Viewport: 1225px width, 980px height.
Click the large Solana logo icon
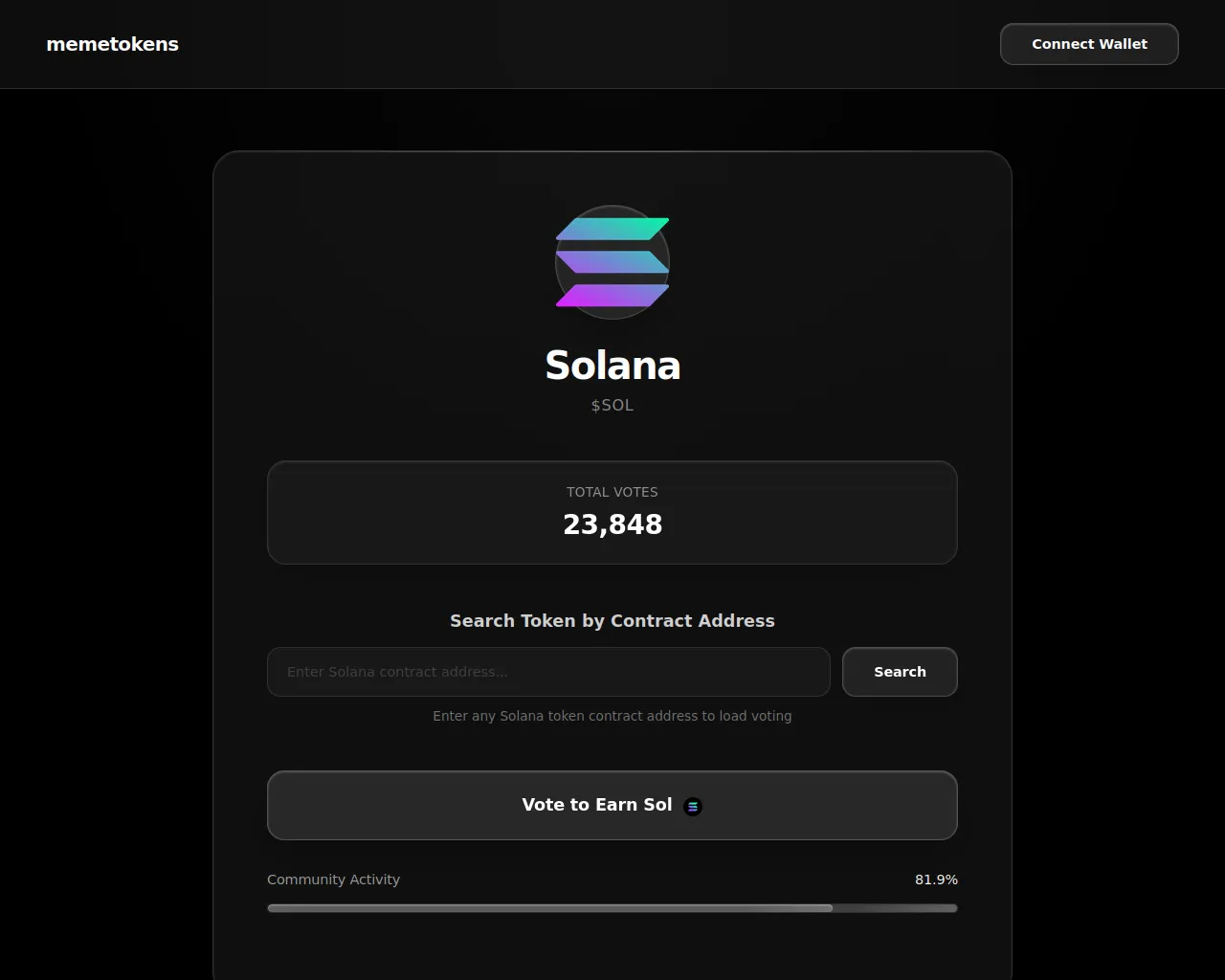point(612,262)
